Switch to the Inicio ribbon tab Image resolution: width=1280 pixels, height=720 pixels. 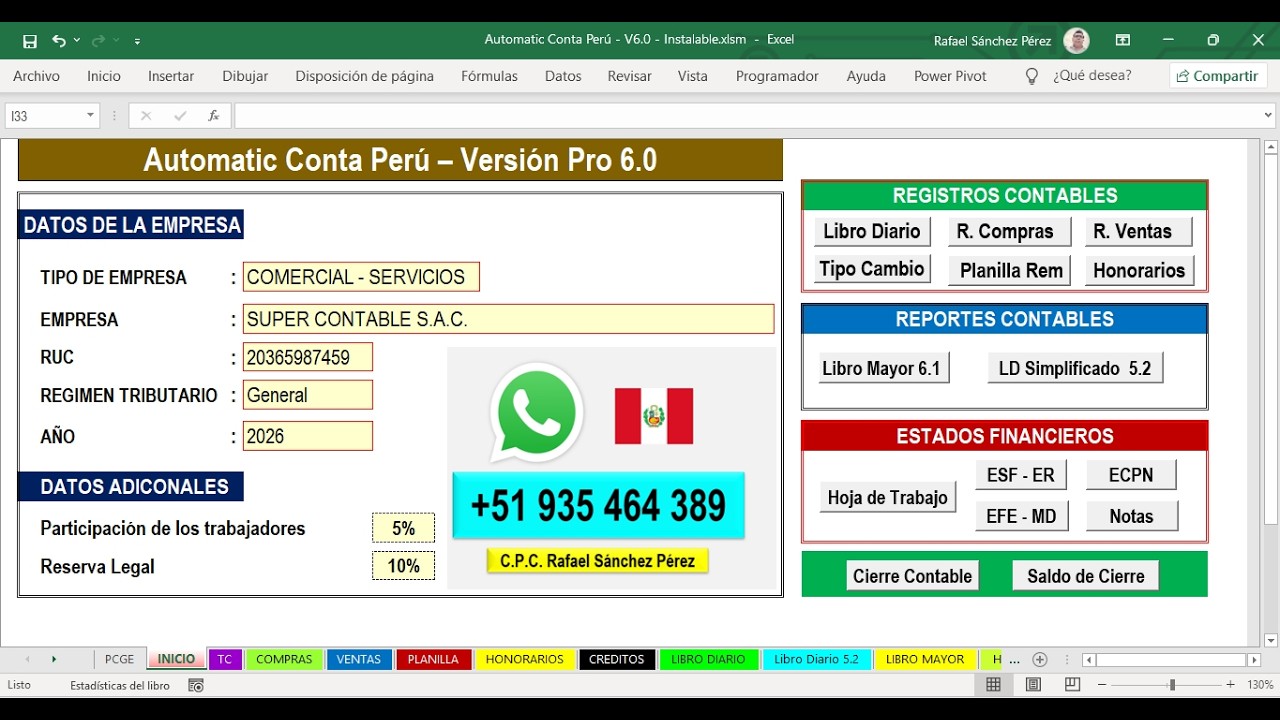tap(104, 76)
